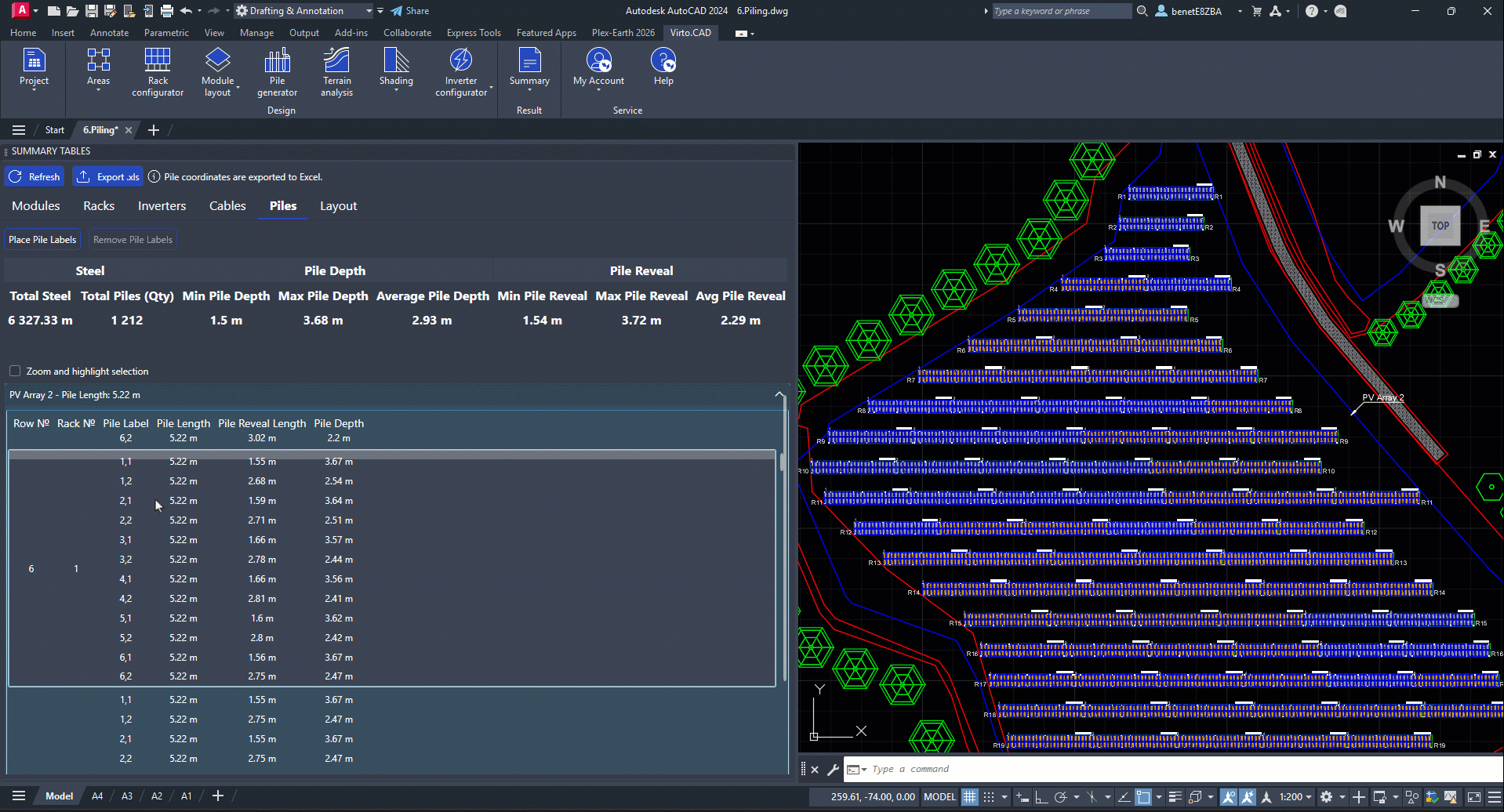Image resolution: width=1504 pixels, height=812 pixels.
Task: Open the Inverter configurator
Action: (x=461, y=71)
